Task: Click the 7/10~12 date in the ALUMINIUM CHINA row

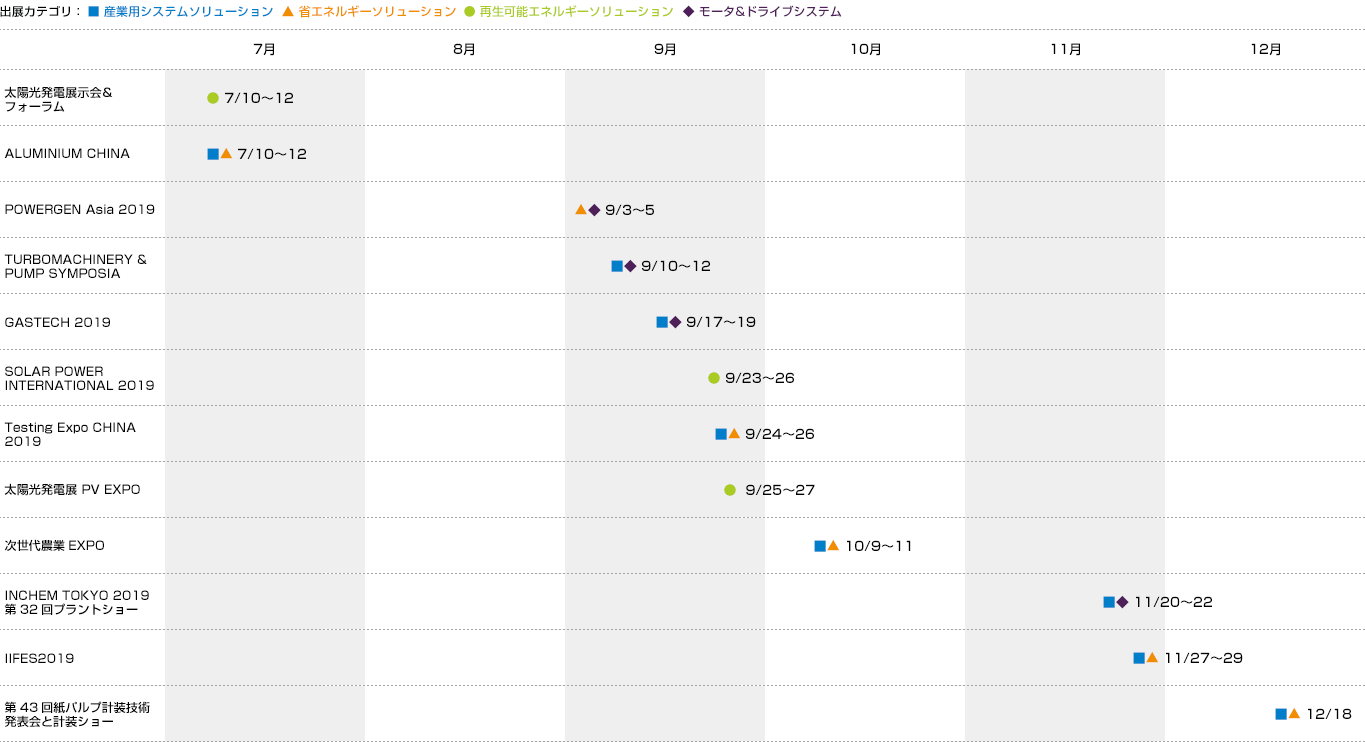Action: click(x=272, y=154)
